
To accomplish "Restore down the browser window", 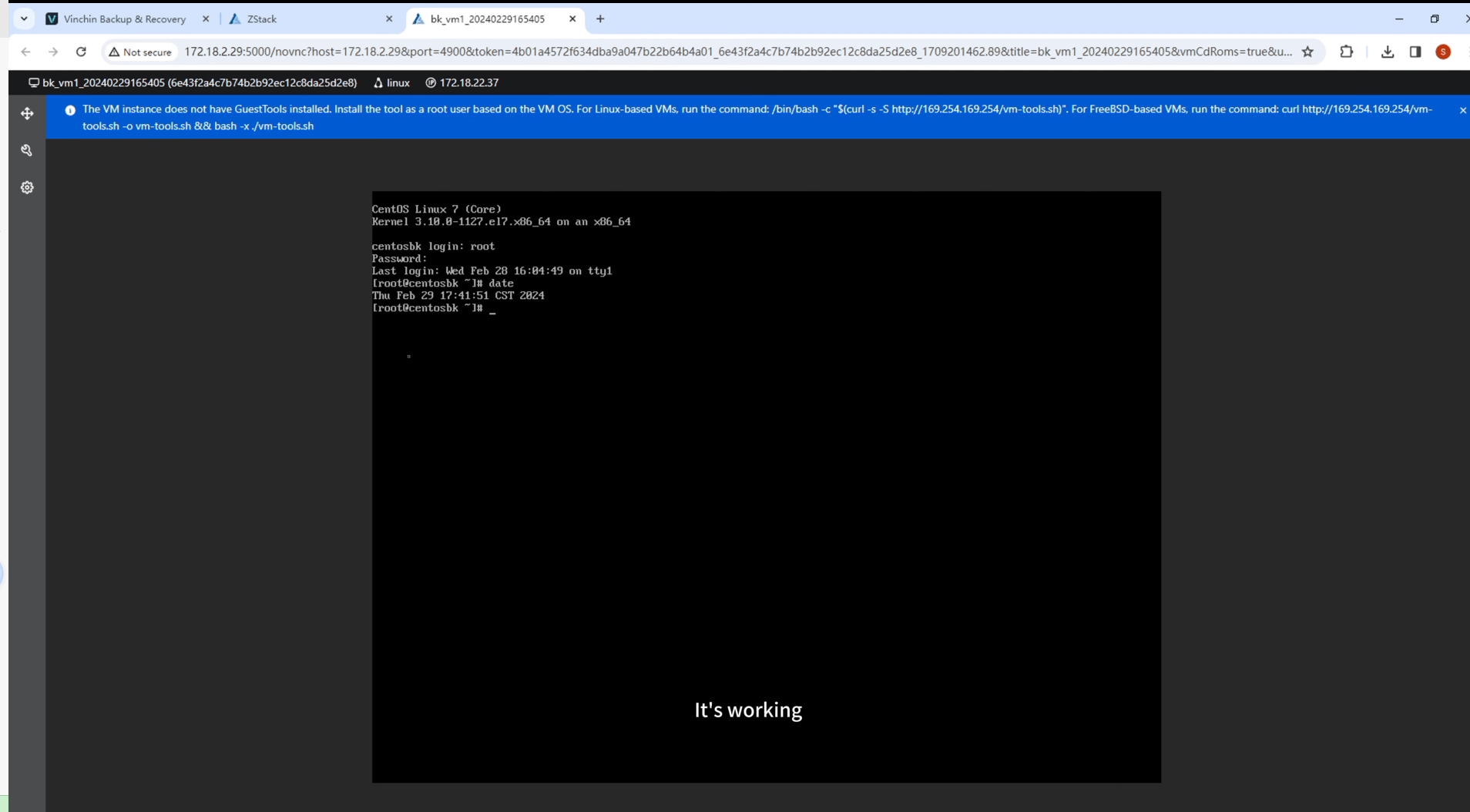I will (x=1434, y=18).
